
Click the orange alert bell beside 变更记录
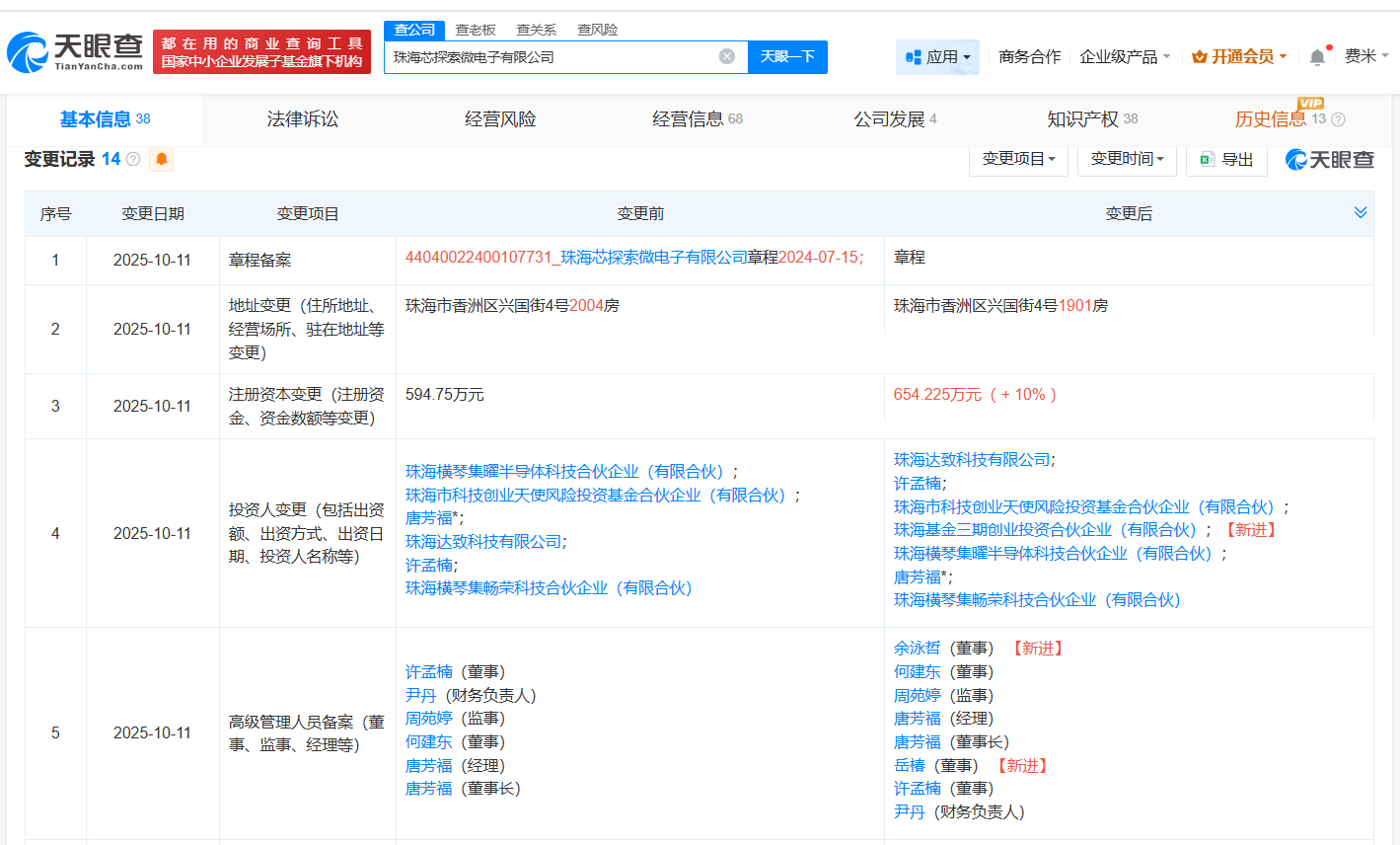coord(161,159)
